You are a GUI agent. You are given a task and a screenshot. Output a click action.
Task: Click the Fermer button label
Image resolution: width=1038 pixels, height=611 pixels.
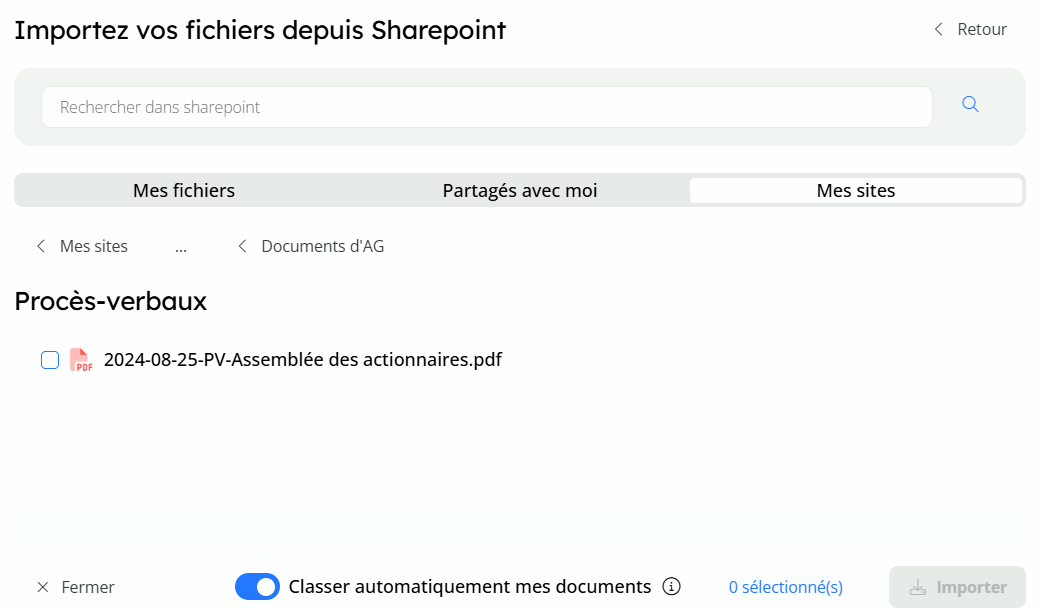[88, 587]
